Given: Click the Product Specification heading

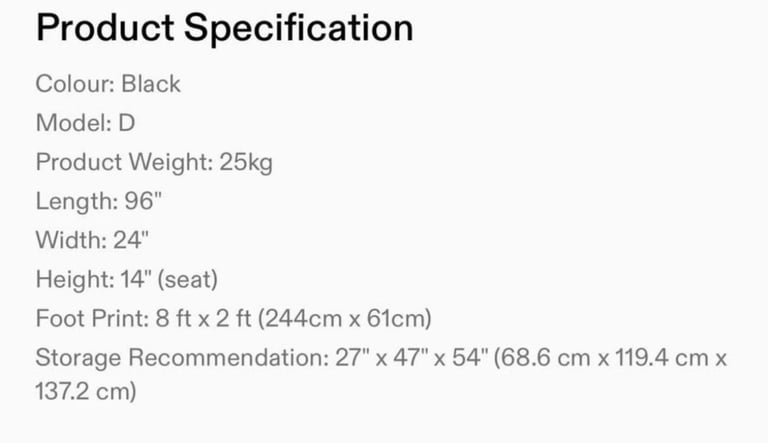Looking at the screenshot, I should [225, 28].
